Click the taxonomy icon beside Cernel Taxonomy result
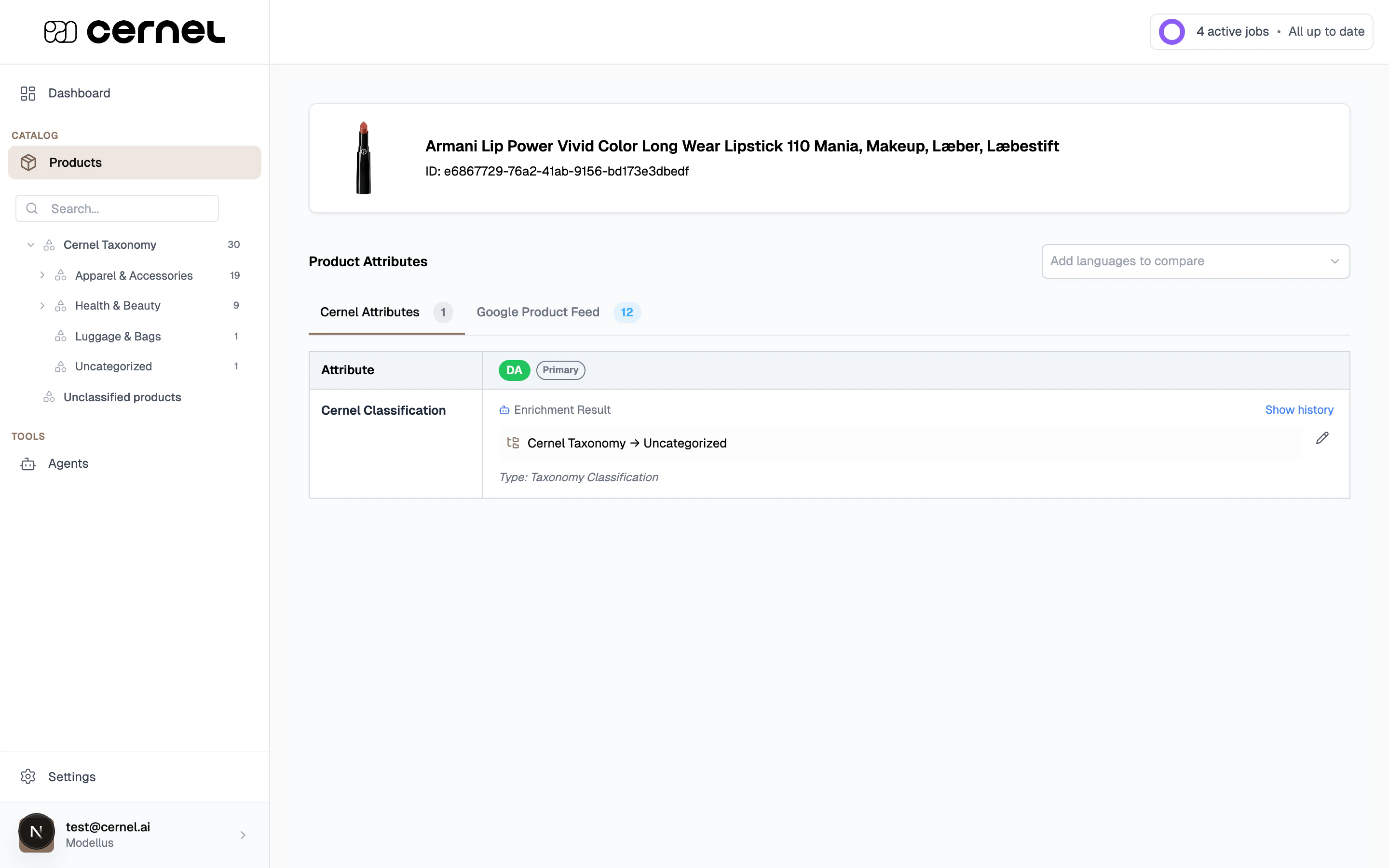This screenshot has width=1389, height=868. 513,443
